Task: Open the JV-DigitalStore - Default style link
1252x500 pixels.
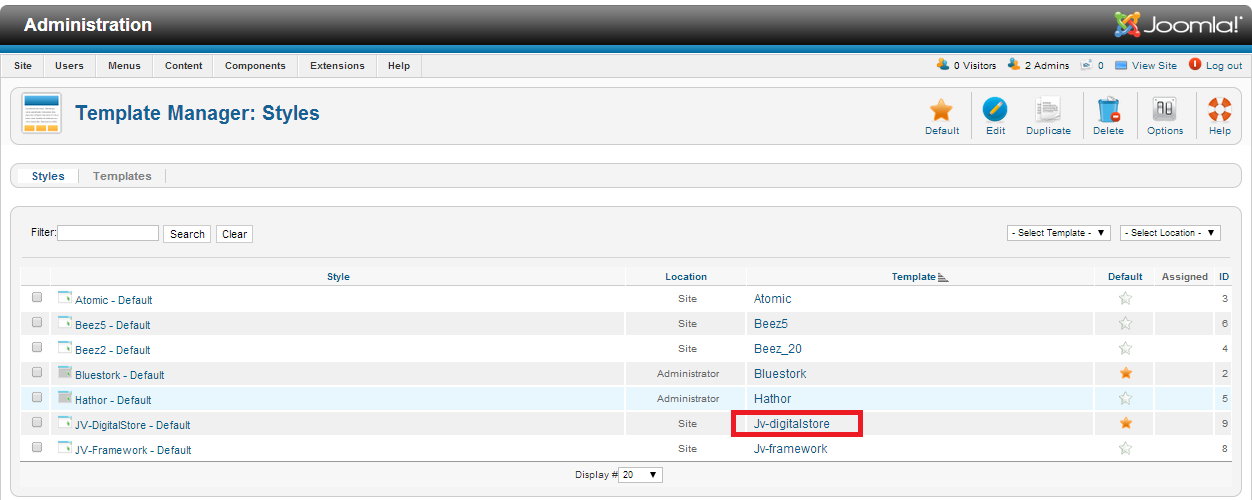Action: (133, 425)
